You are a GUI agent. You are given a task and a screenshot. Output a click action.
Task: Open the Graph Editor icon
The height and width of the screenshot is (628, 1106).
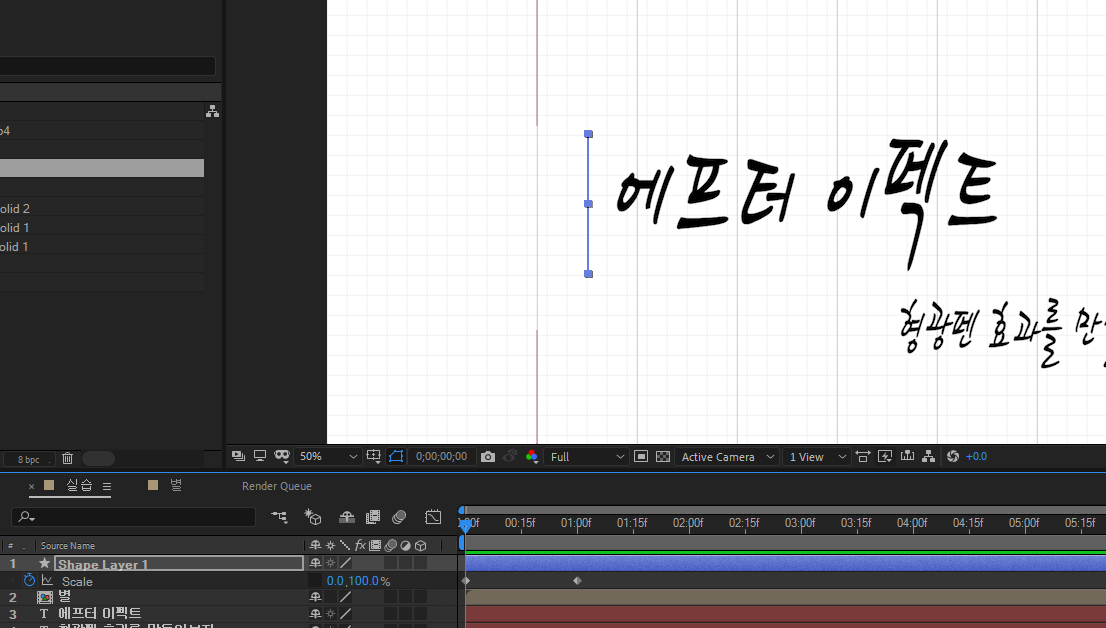433,517
